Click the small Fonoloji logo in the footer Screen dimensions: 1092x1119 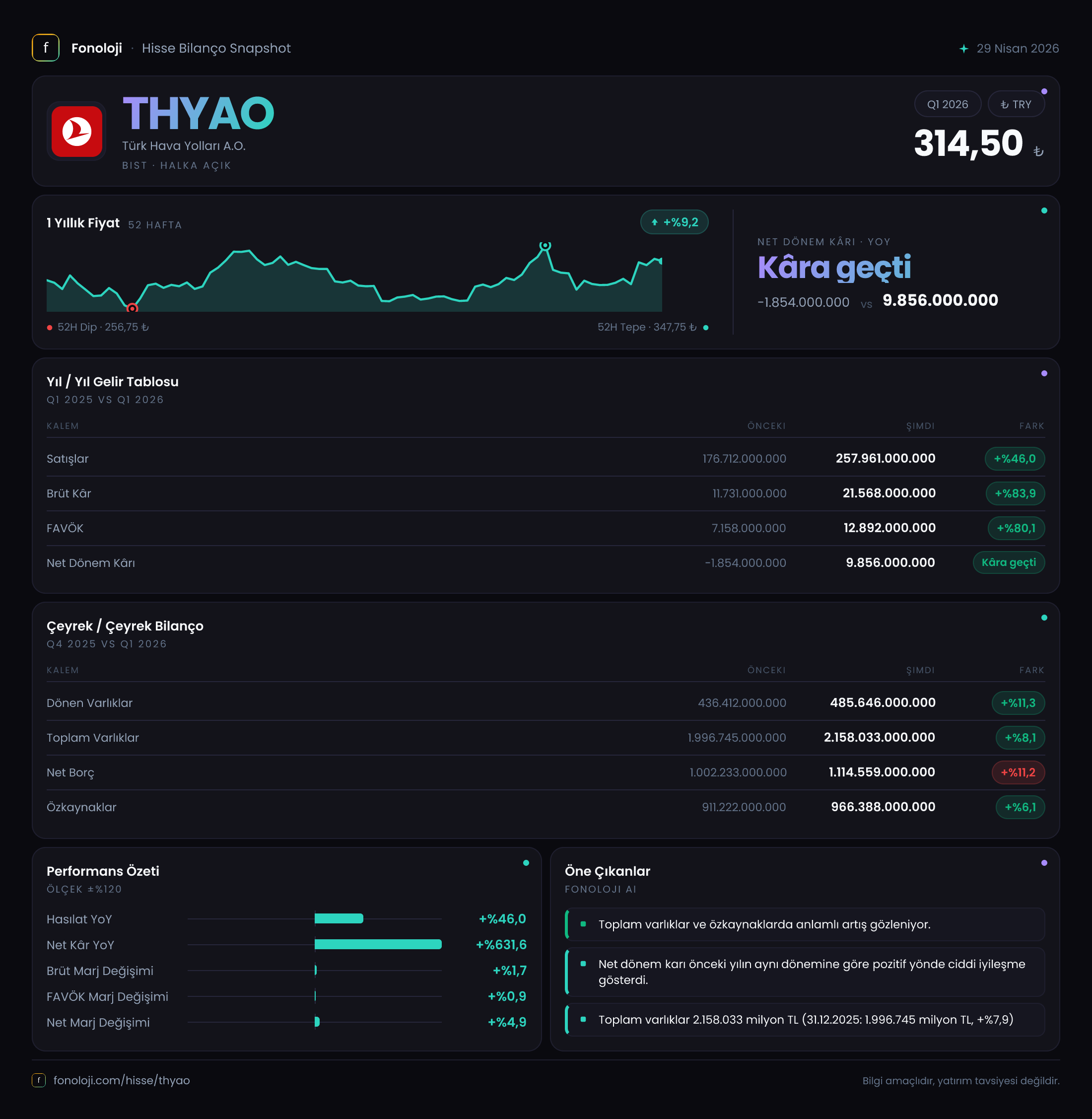click(x=38, y=1080)
